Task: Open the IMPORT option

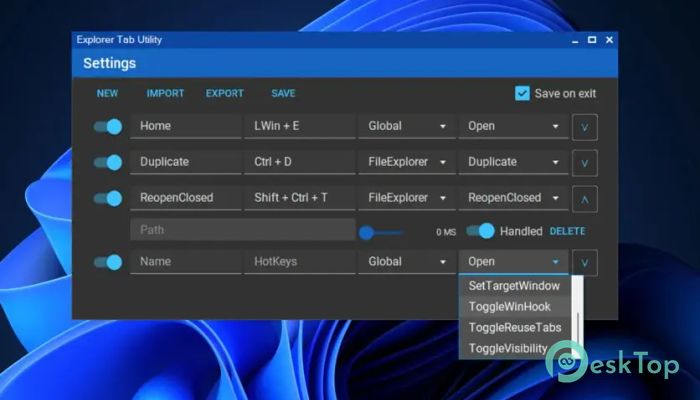Action: tap(165, 93)
